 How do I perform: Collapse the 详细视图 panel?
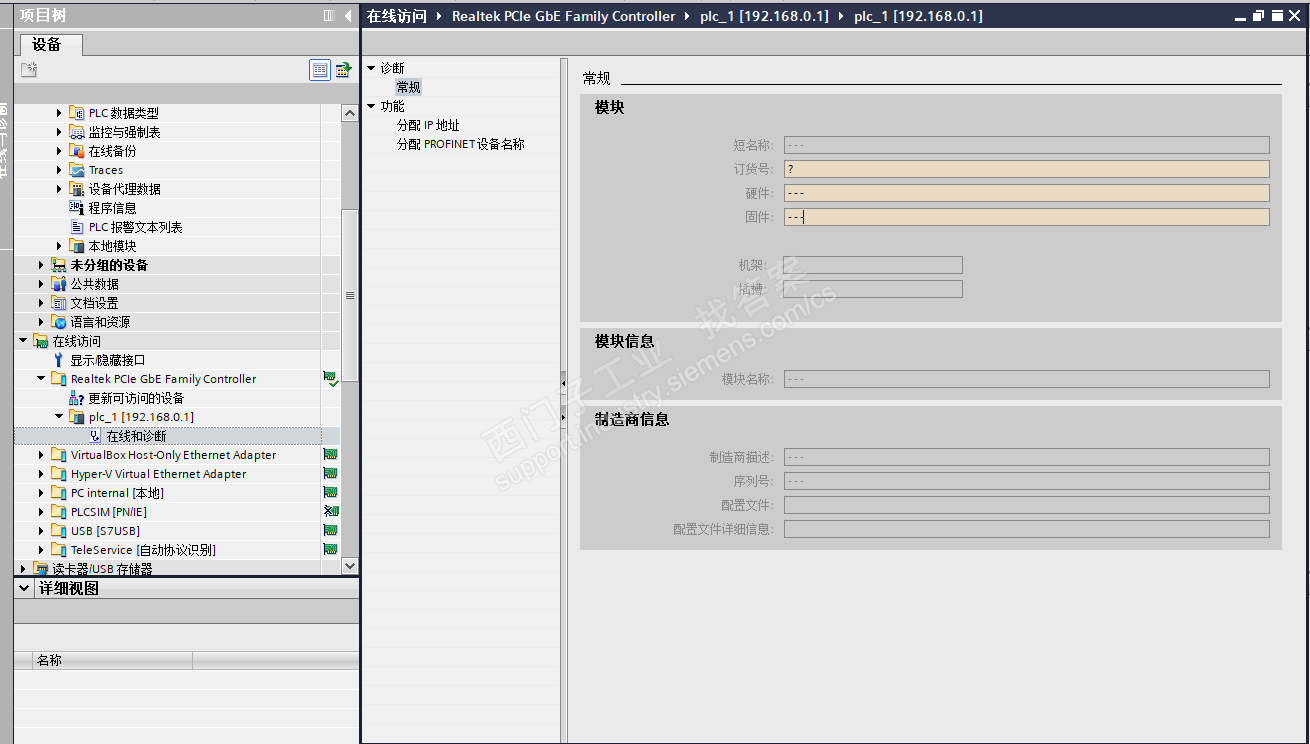(x=24, y=589)
